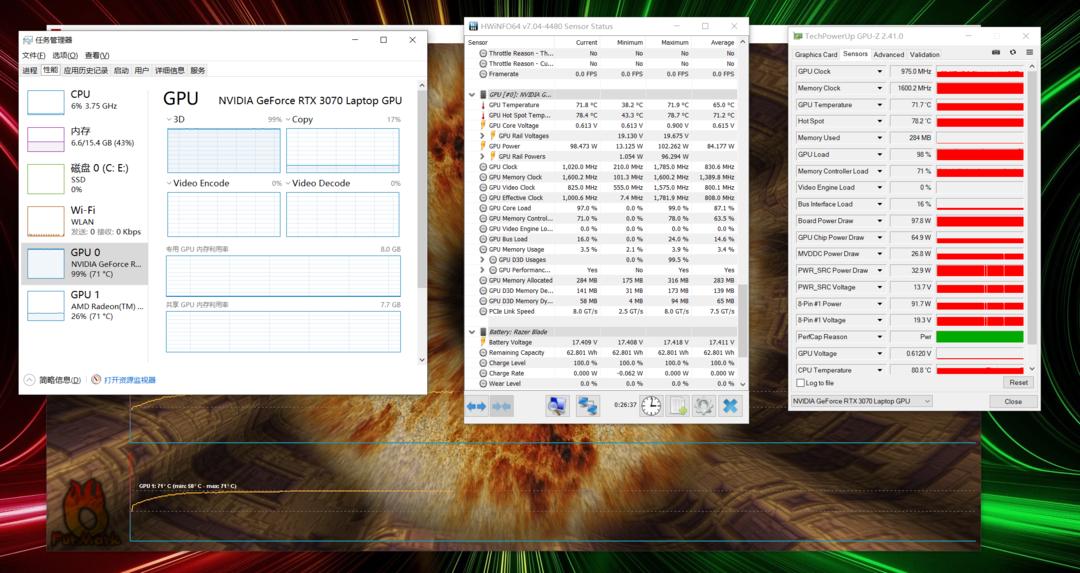
Task: Click HWiNFO log file save icon
Action: pos(678,406)
